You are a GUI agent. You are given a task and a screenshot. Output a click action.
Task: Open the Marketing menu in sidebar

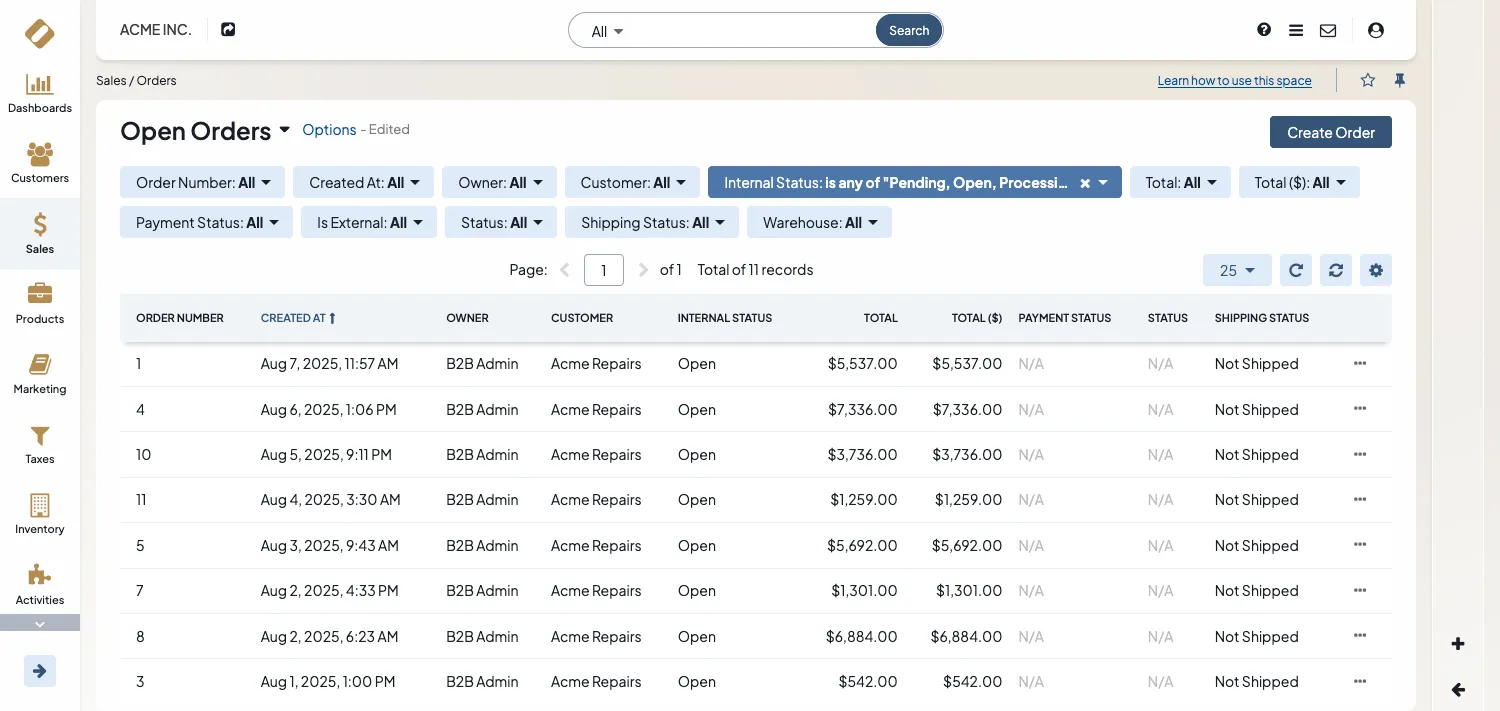pos(40,375)
